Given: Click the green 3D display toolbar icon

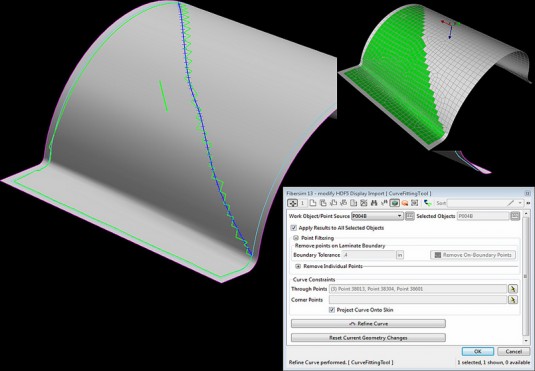Looking at the screenshot, I should [x=394, y=203].
